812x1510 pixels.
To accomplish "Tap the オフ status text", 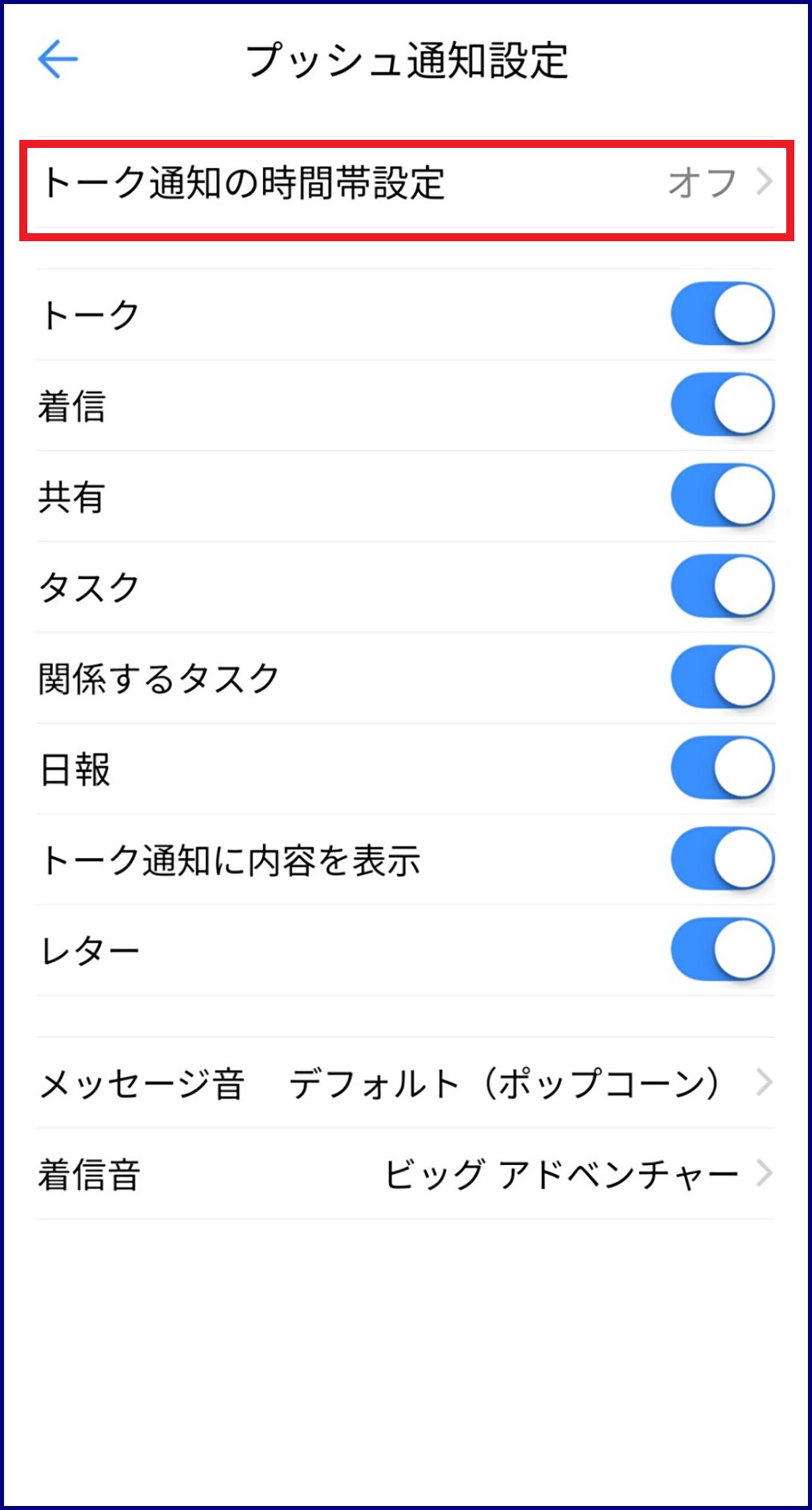I will tap(702, 183).
